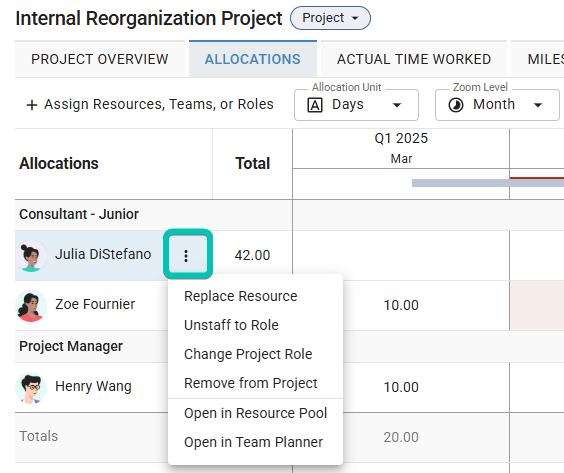The height and width of the screenshot is (473, 564).
Task: Choose Replace Resource from the menu
Action: tap(255, 296)
